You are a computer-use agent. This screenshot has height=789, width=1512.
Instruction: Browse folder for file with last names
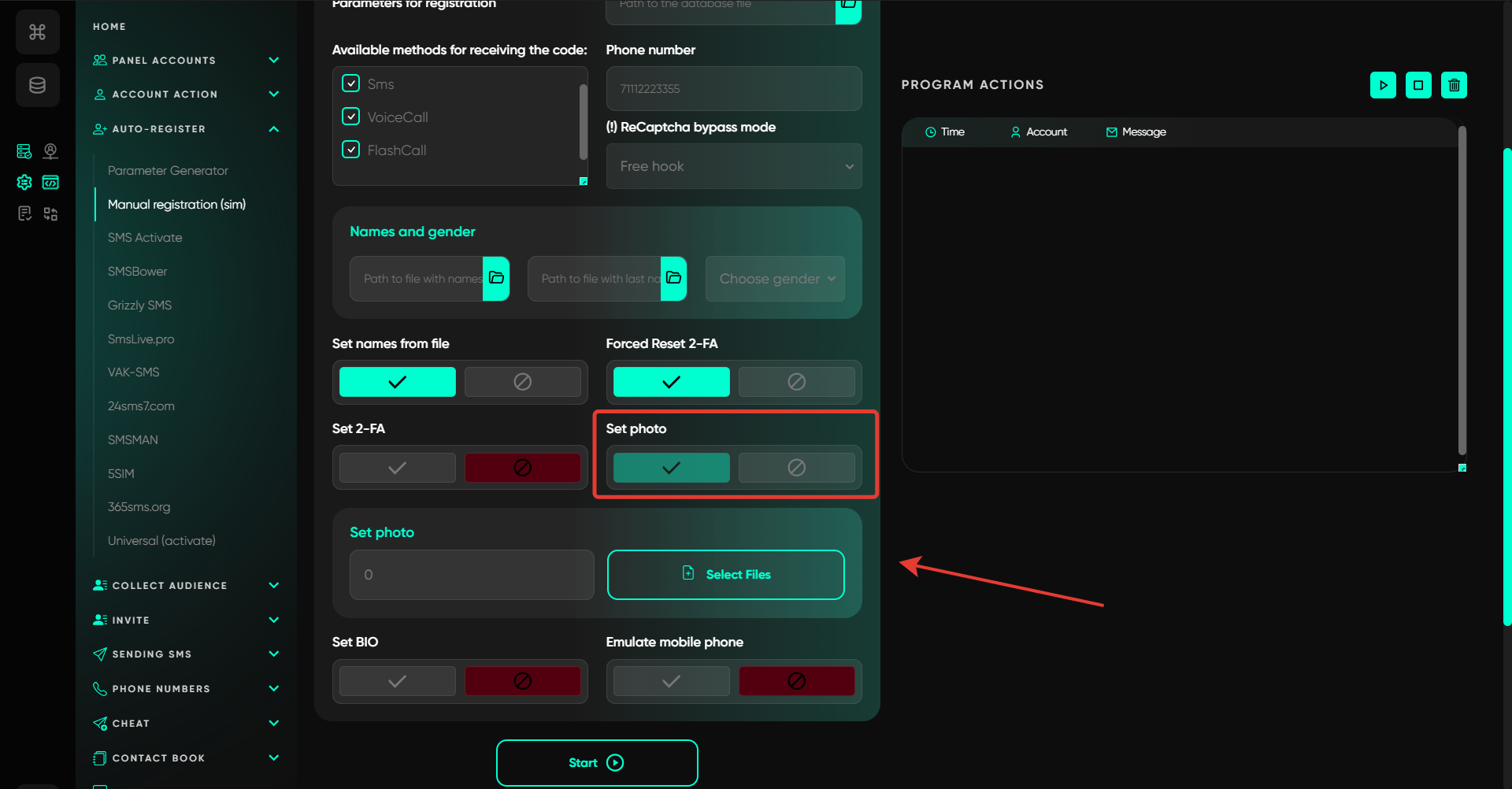(673, 278)
